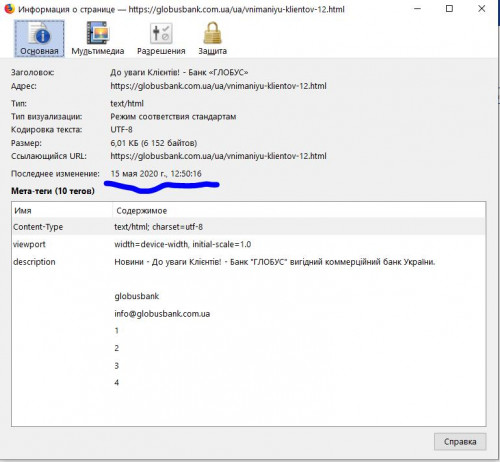Switch to the Мультимедиа tab

98,39
